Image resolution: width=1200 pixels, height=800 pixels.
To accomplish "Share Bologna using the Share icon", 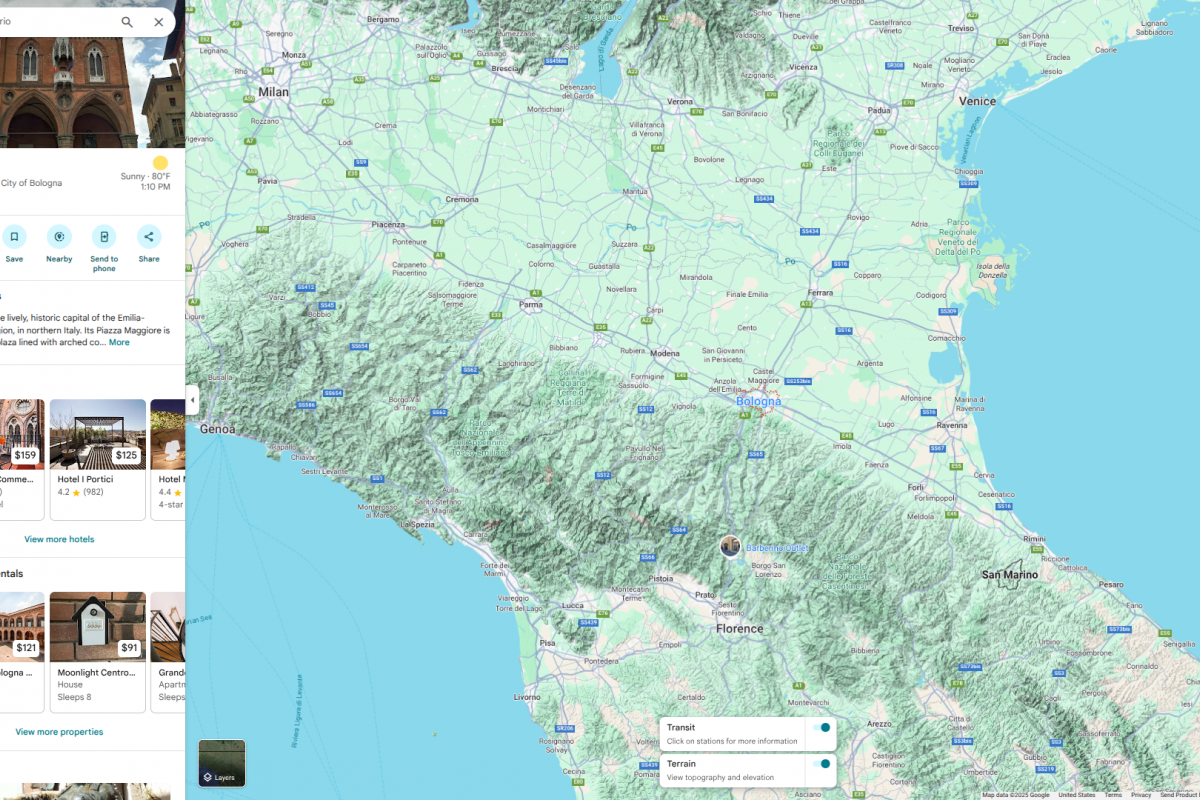I will [x=149, y=237].
